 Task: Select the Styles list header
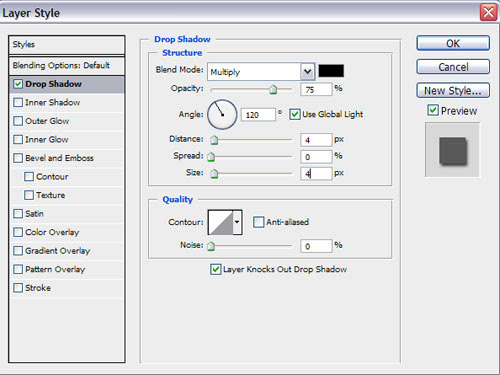tap(67, 45)
